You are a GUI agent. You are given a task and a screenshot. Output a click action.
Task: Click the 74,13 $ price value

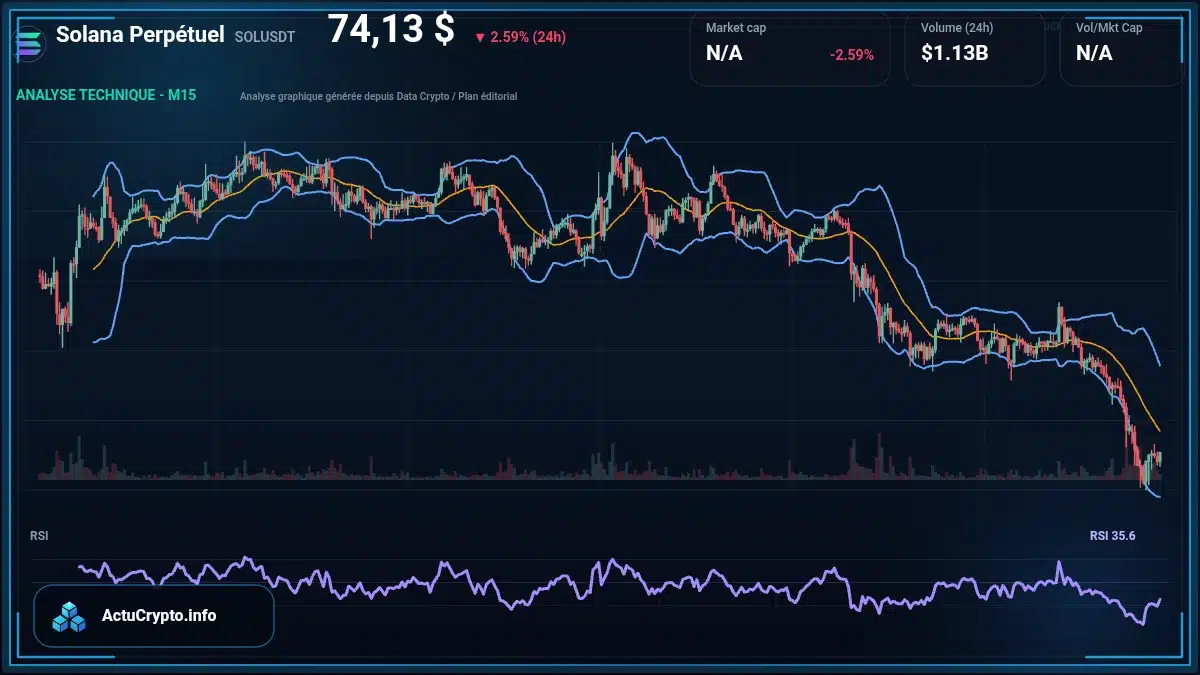pyautogui.click(x=391, y=30)
